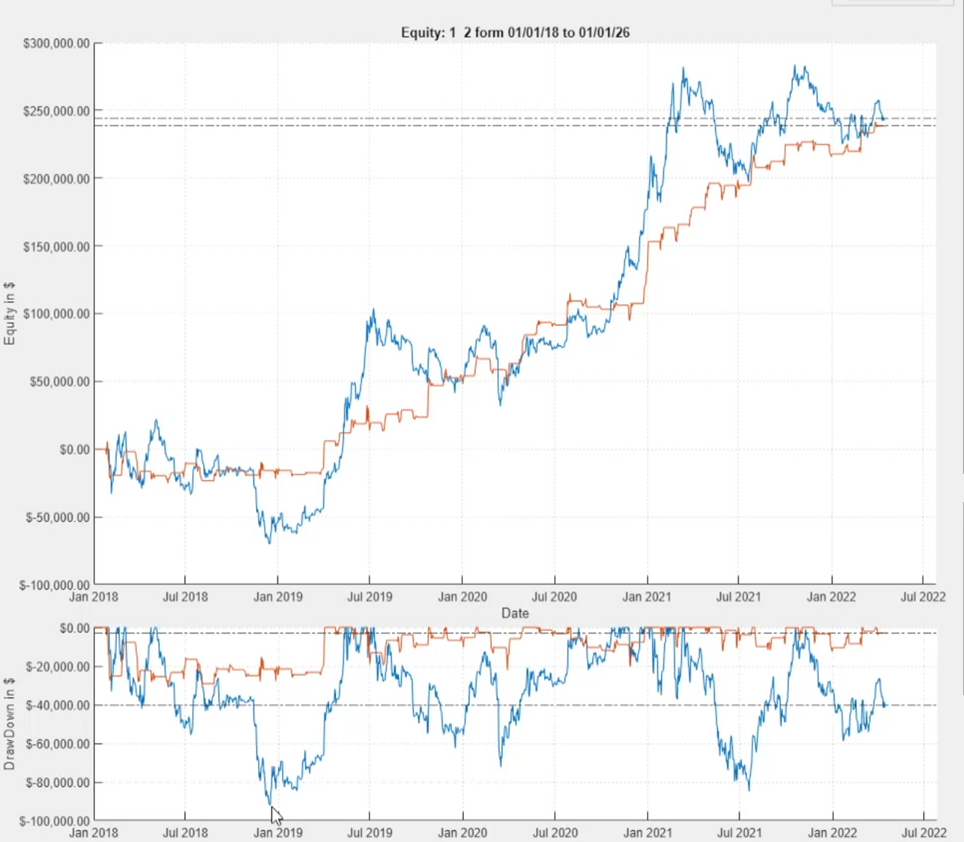Click the equity curve peak near $280,000
Screen dimensions: 964x842
tap(684, 68)
